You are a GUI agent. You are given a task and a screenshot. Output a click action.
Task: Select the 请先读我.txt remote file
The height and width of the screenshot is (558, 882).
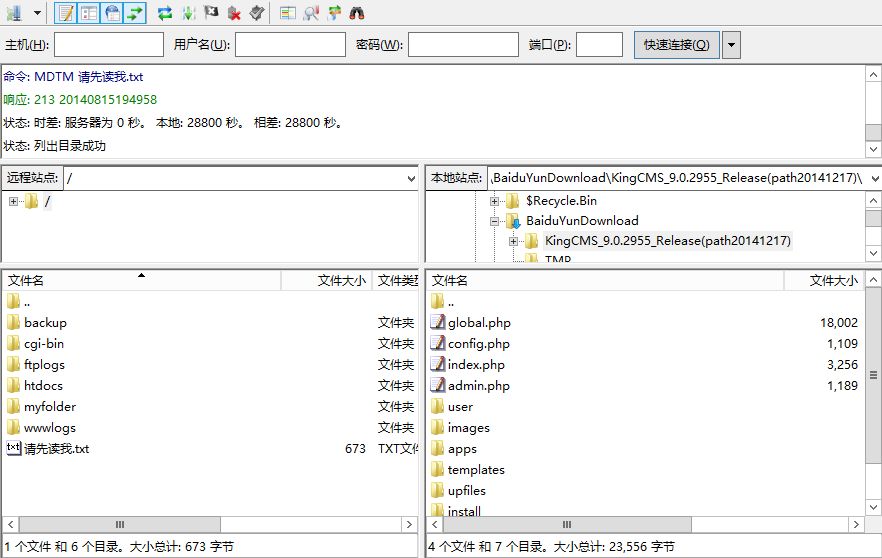coord(56,449)
